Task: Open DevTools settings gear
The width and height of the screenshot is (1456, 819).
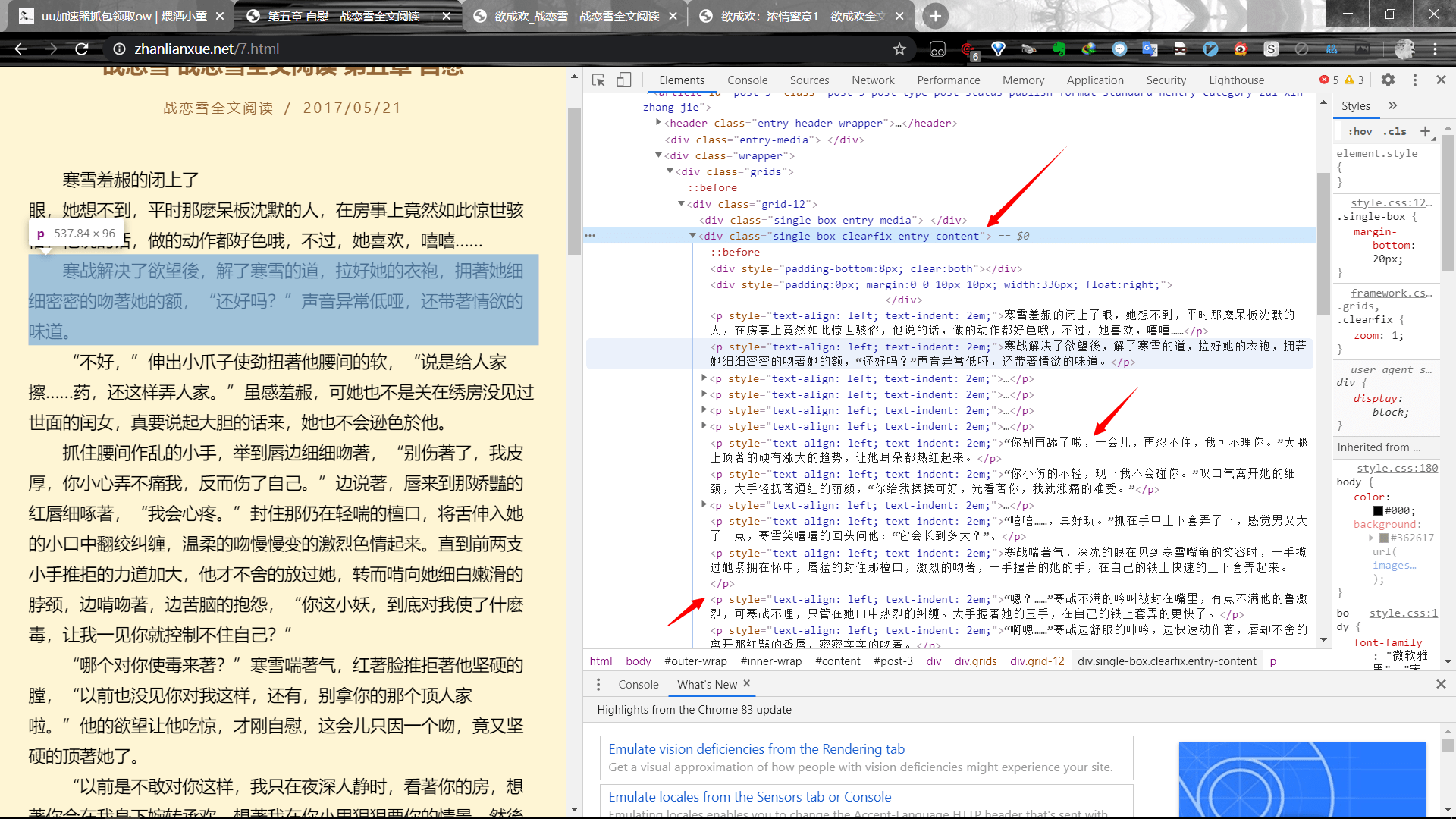Action: 1388,80
